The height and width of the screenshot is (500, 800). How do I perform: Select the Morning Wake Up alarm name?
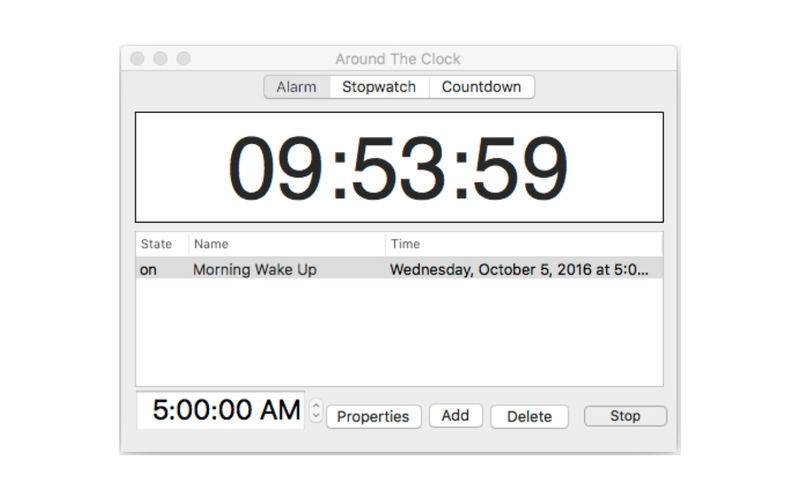(x=255, y=269)
